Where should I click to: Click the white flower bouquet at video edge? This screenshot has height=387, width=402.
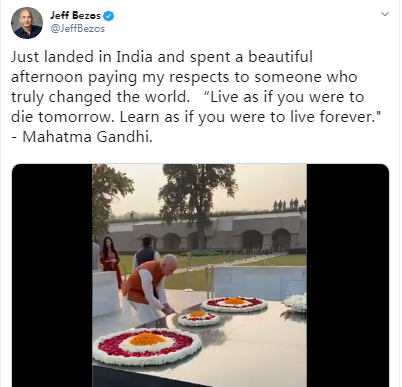point(295,303)
